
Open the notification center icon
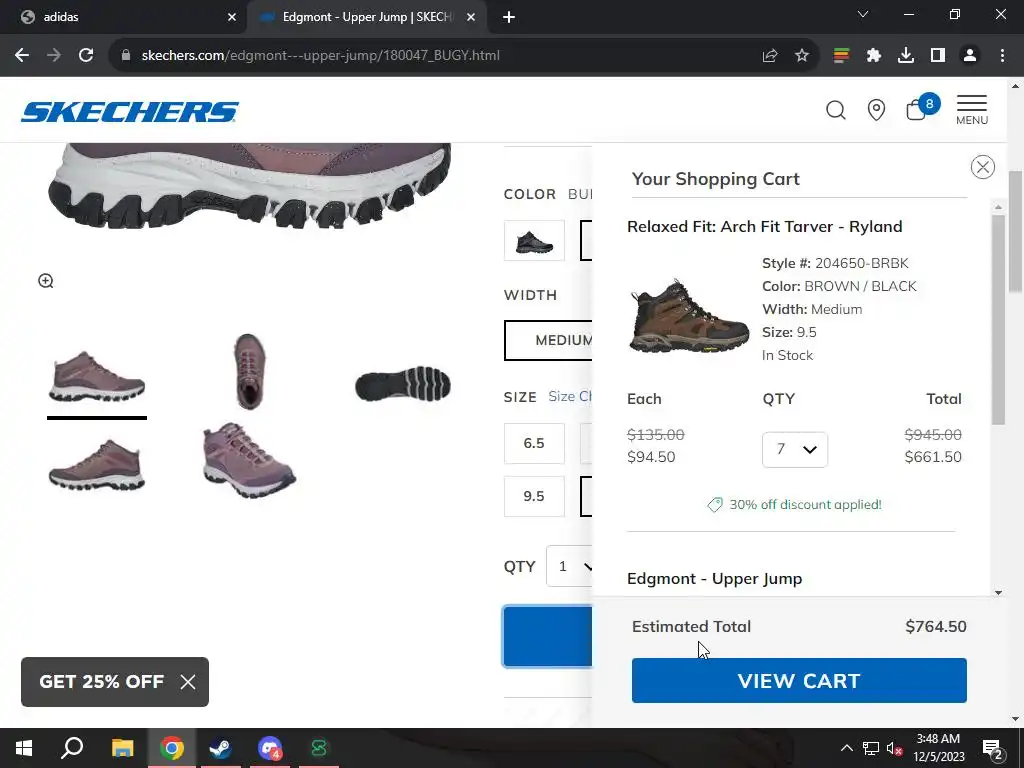click(992, 748)
